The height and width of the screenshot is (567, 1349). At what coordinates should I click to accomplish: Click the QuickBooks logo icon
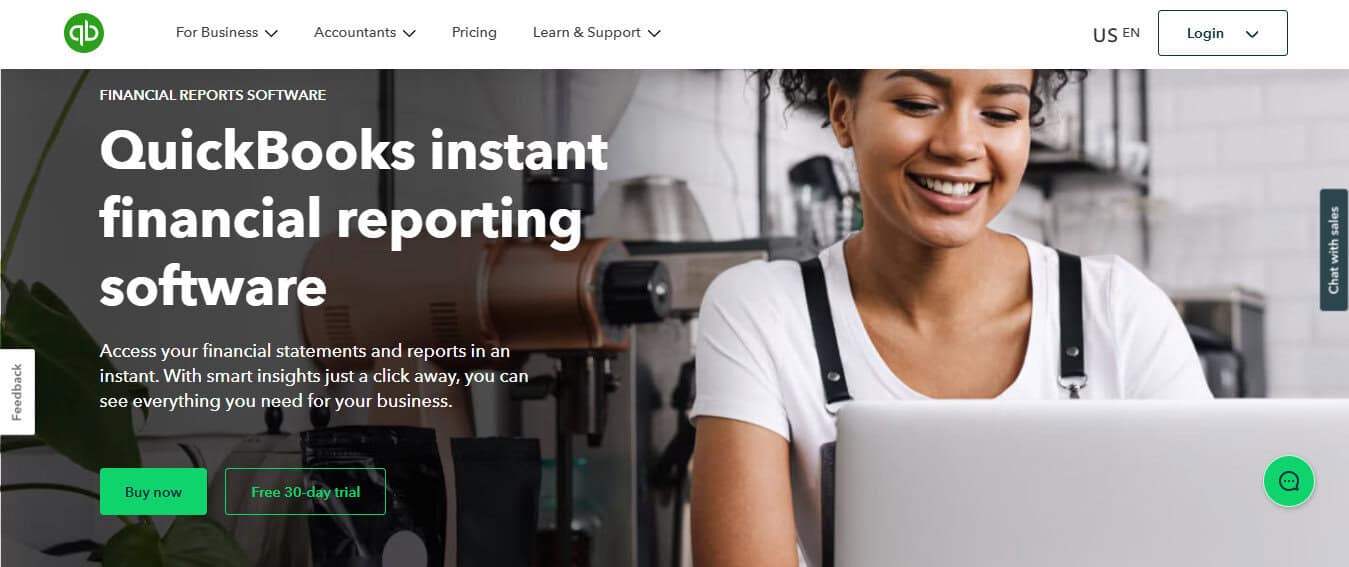click(84, 33)
